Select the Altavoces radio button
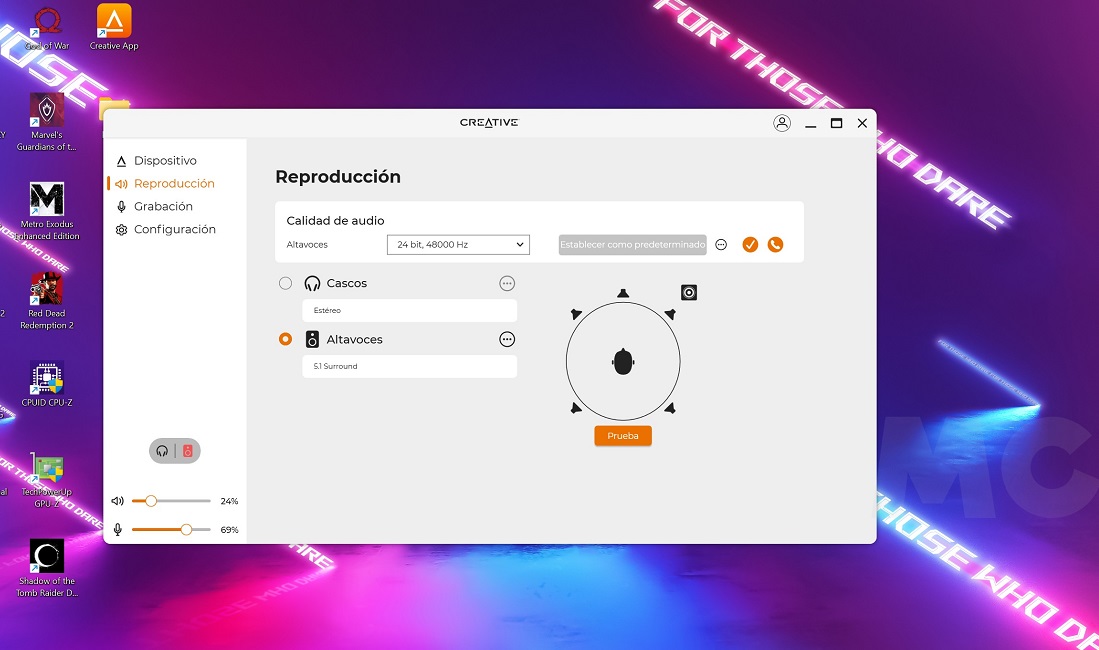This screenshot has width=1099, height=650. click(x=286, y=339)
